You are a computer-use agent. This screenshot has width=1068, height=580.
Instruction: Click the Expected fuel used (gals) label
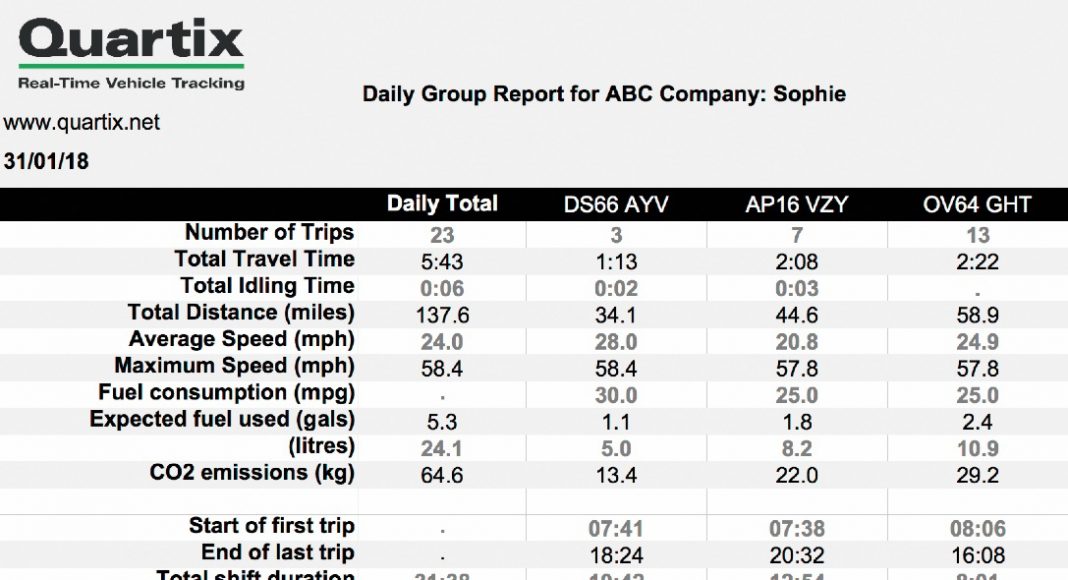click(222, 420)
